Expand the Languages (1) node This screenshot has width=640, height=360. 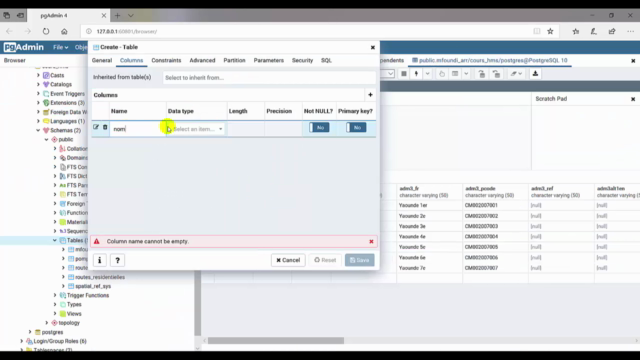click(38, 121)
